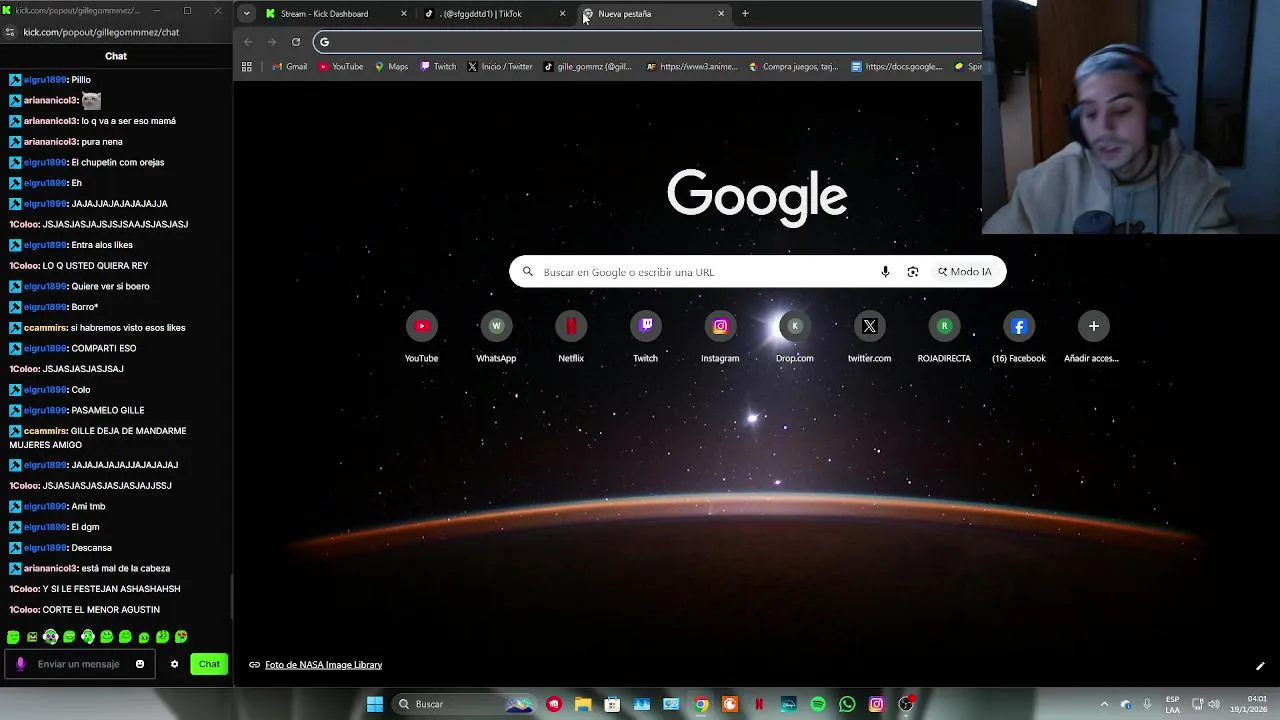Viewport: 1280px width, 720px height.
Task: Click the Windows Start button
Action: (375, 704)
